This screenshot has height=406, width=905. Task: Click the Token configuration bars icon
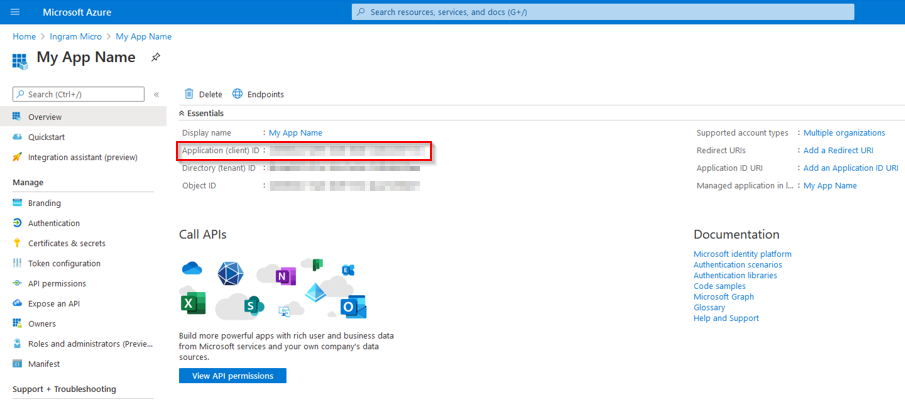[x=17, y=263]
